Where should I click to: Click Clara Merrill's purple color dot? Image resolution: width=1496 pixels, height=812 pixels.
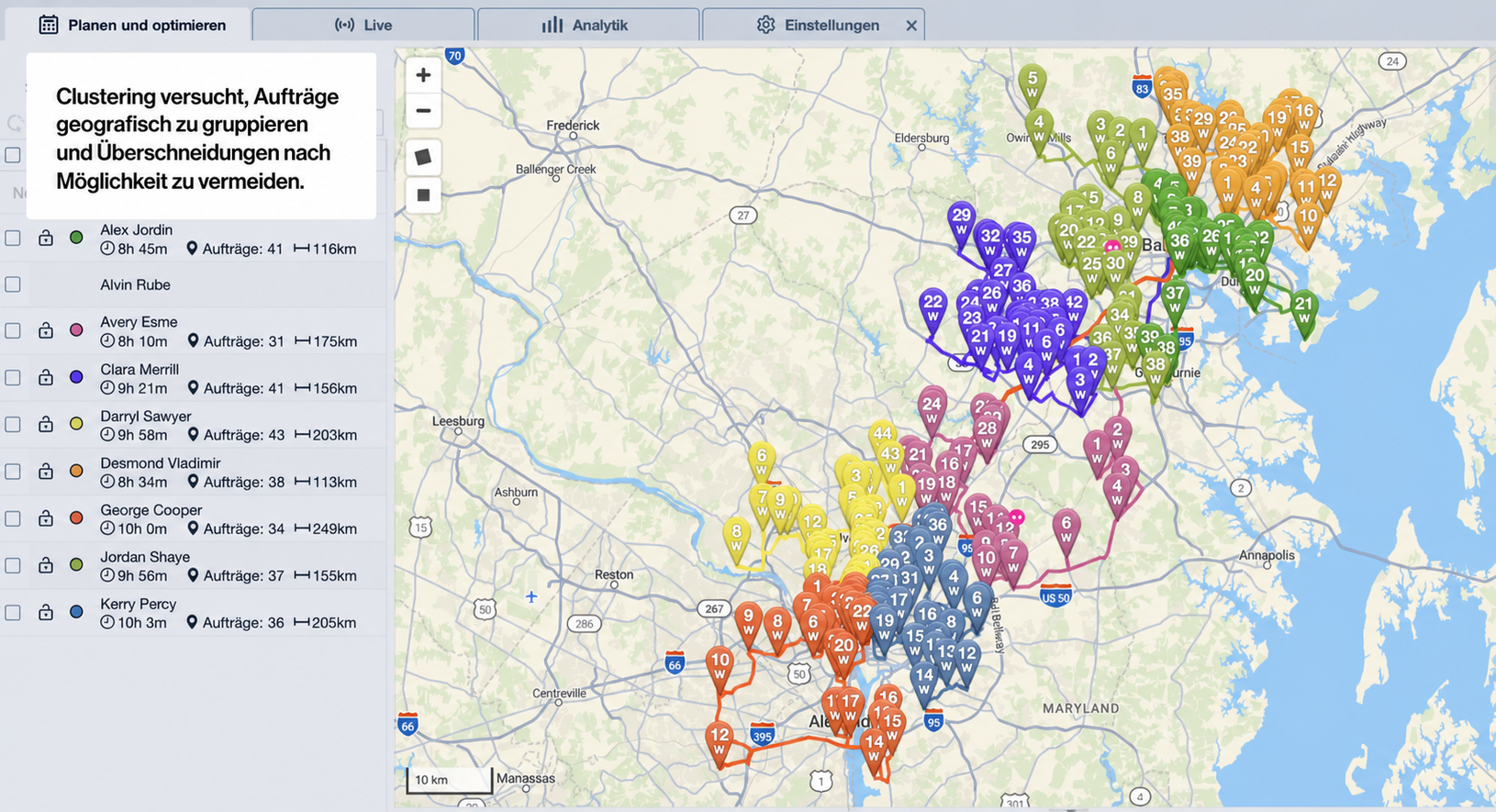76,377
